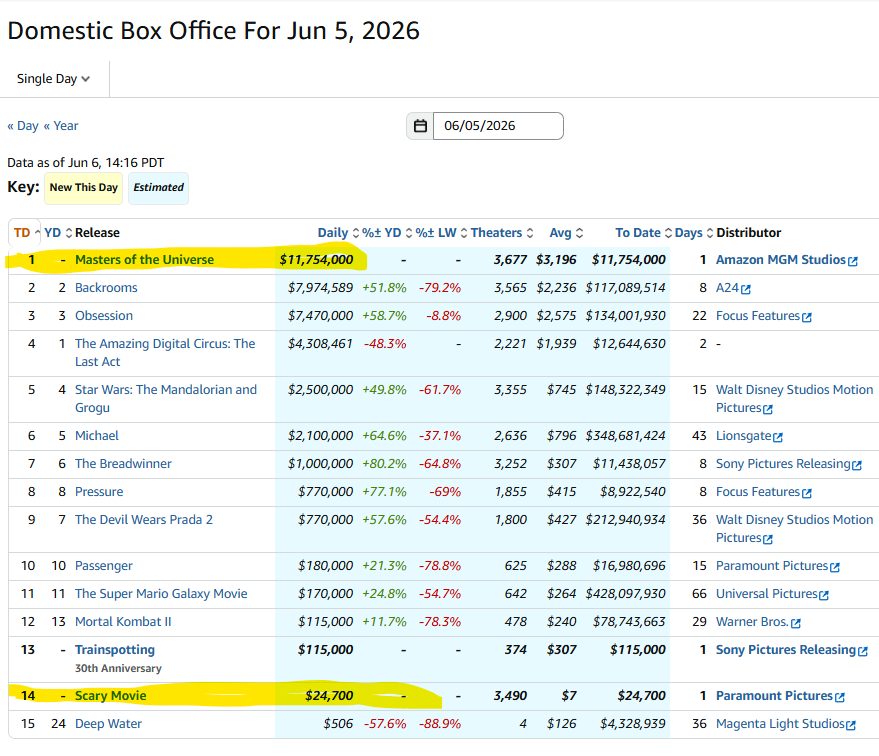Click external link icon beside Magenta Light Studios
The height and width of the screenshot is (756, 879).
[x=850, y=725]
